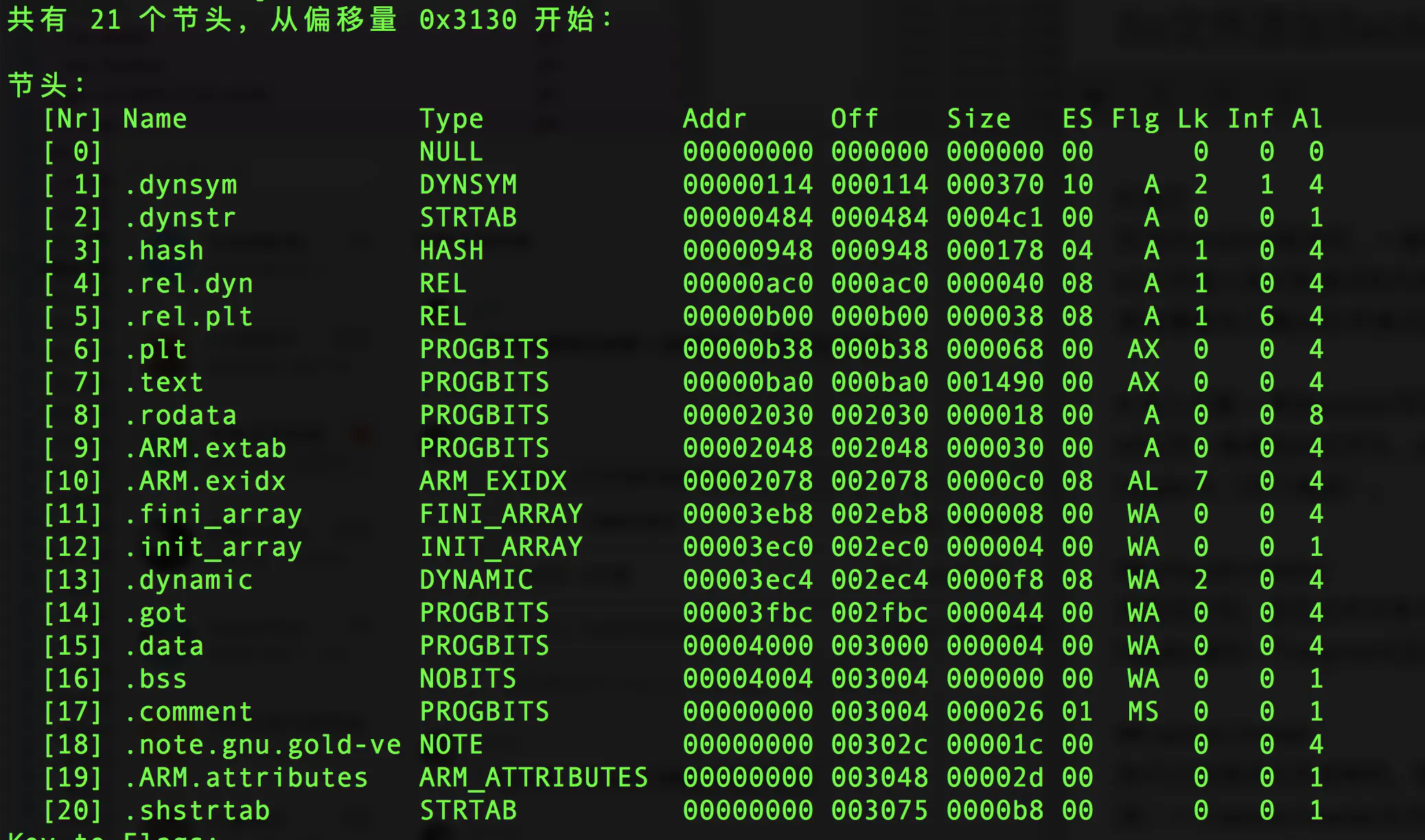1425x840 pixels.
Task: Click the Name column header
Action: pyautogui.click(x=155, y=119)
